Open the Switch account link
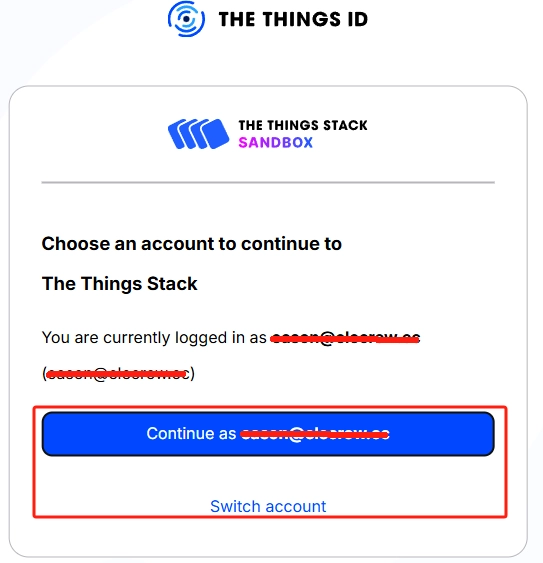The height and width of the screenshot is (563, 543). (268, 506)
